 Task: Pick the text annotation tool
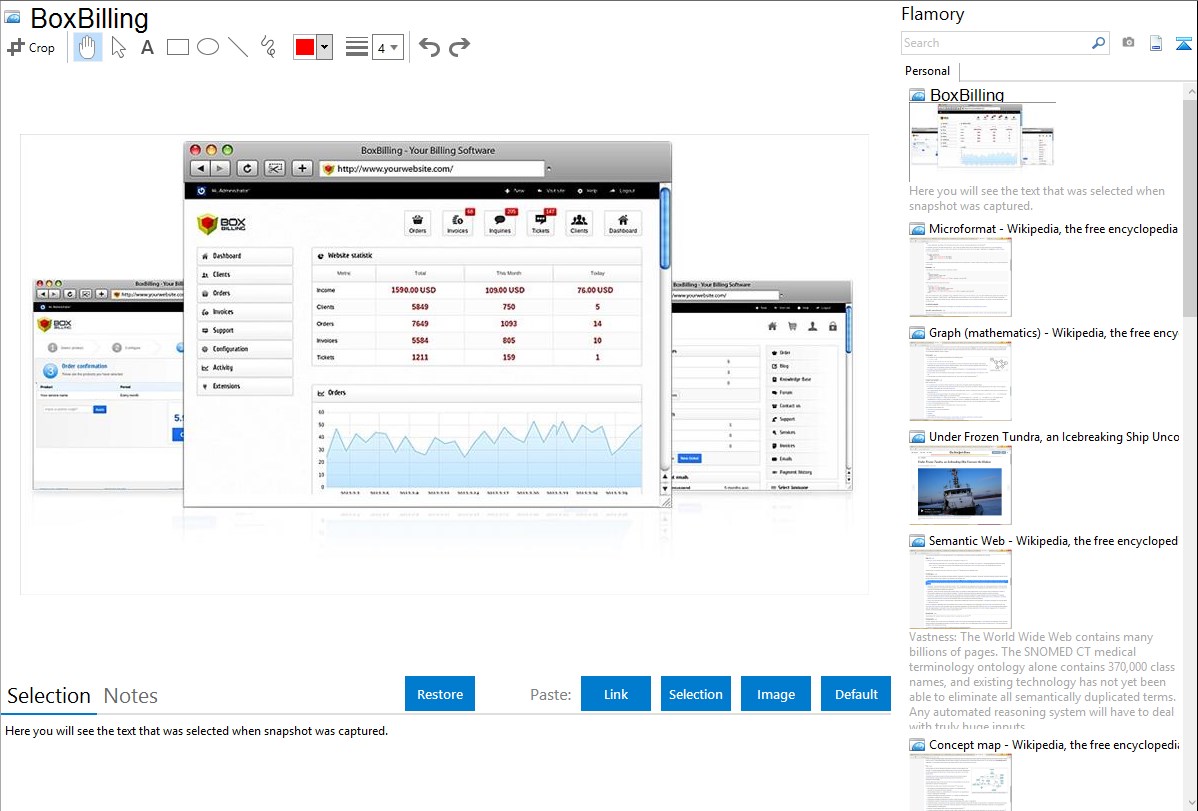(147, 47)
